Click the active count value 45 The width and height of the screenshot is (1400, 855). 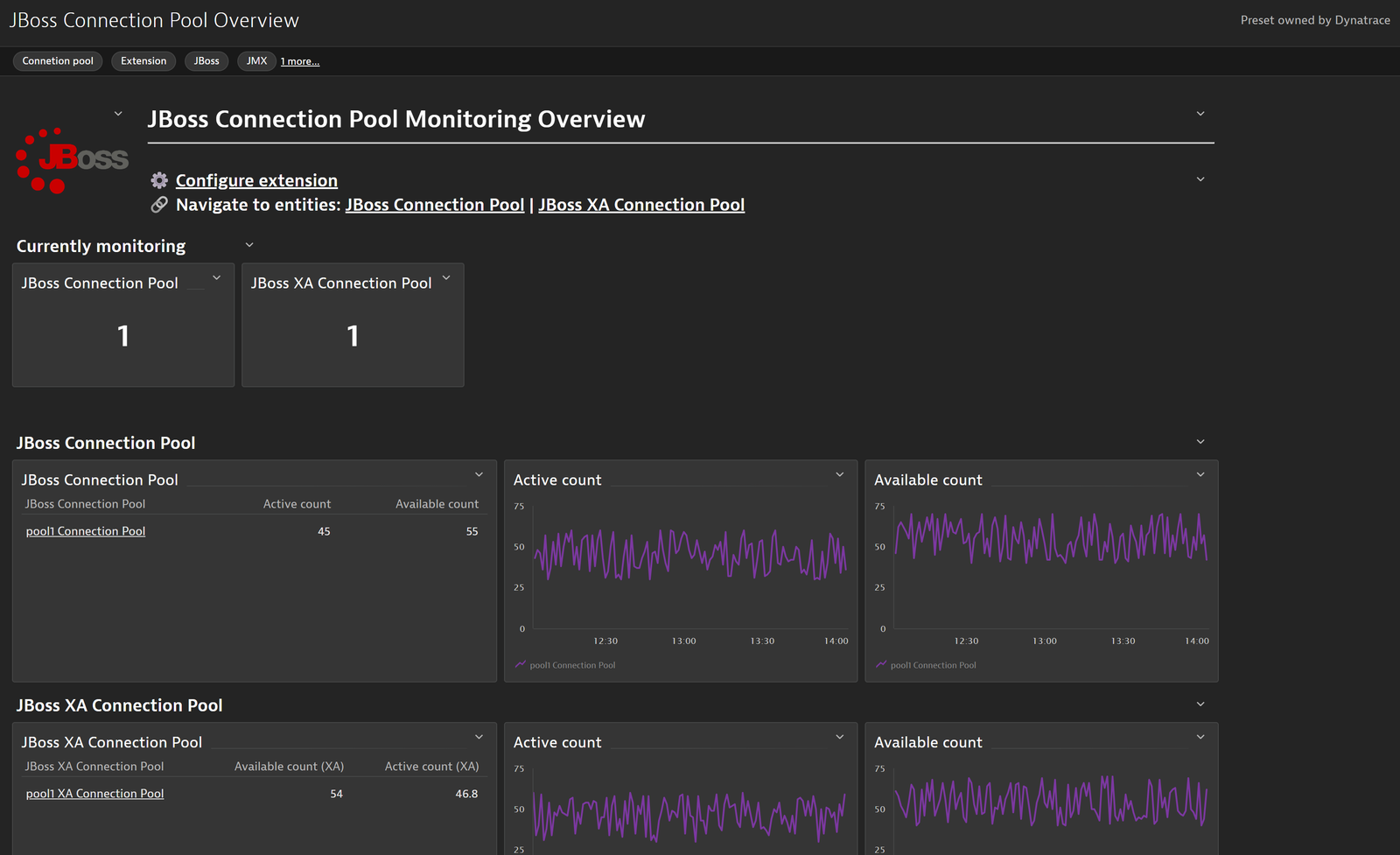click(x=324, y=531)
